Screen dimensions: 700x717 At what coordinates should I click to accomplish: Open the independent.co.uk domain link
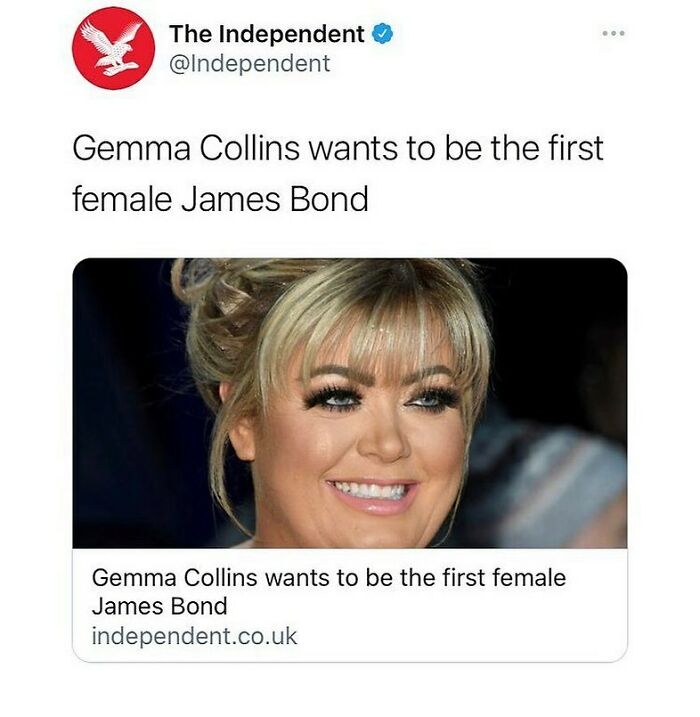194,636
